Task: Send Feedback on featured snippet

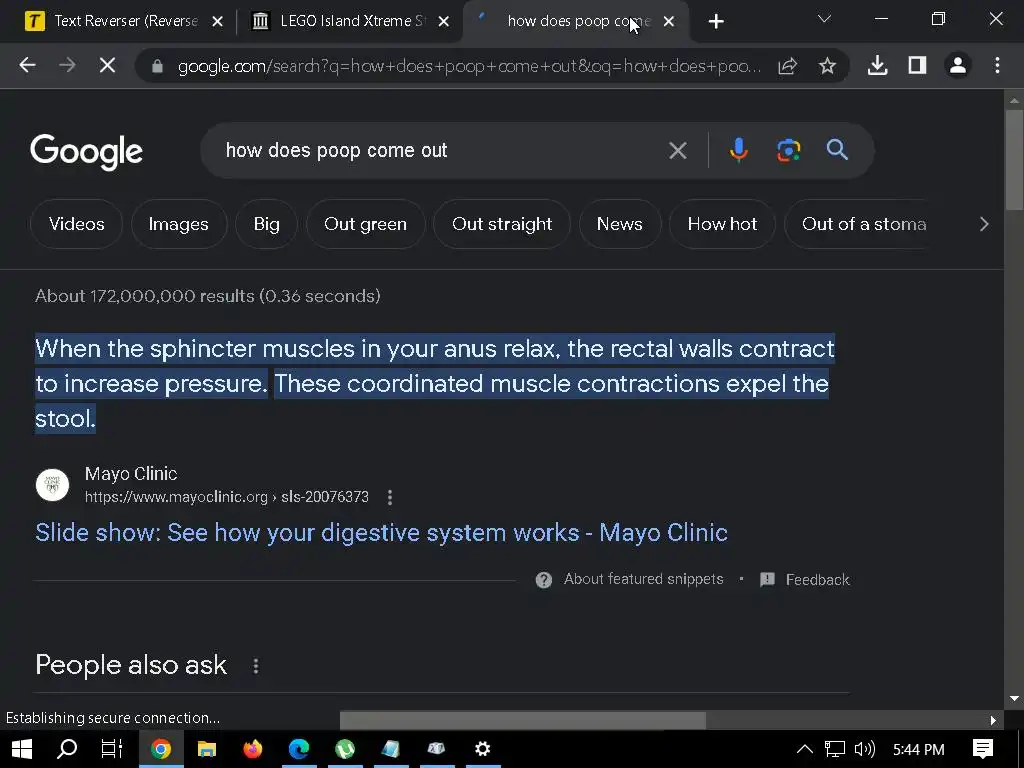Action: point(805,580)
